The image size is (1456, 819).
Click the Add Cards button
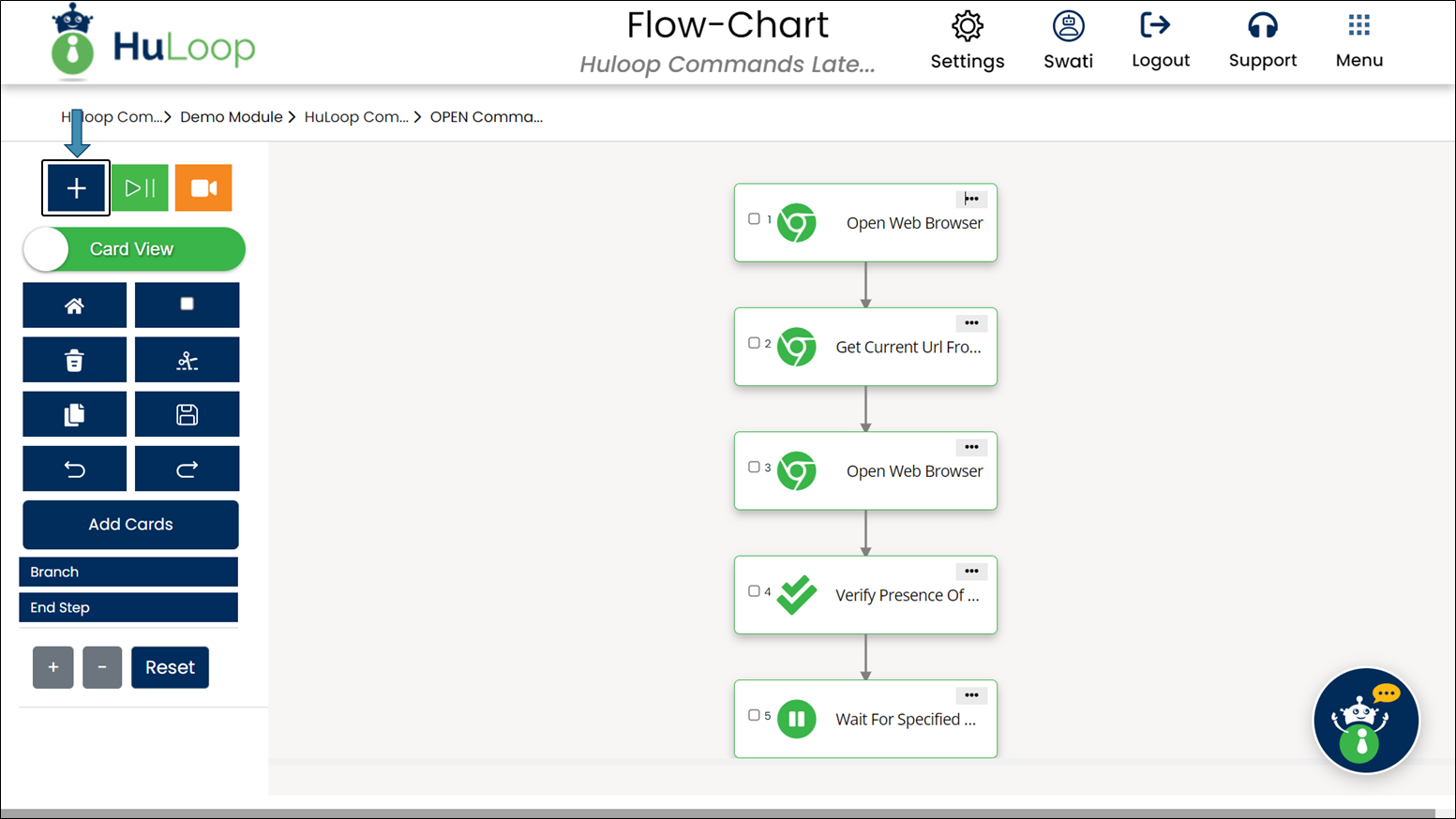point(130,525)
